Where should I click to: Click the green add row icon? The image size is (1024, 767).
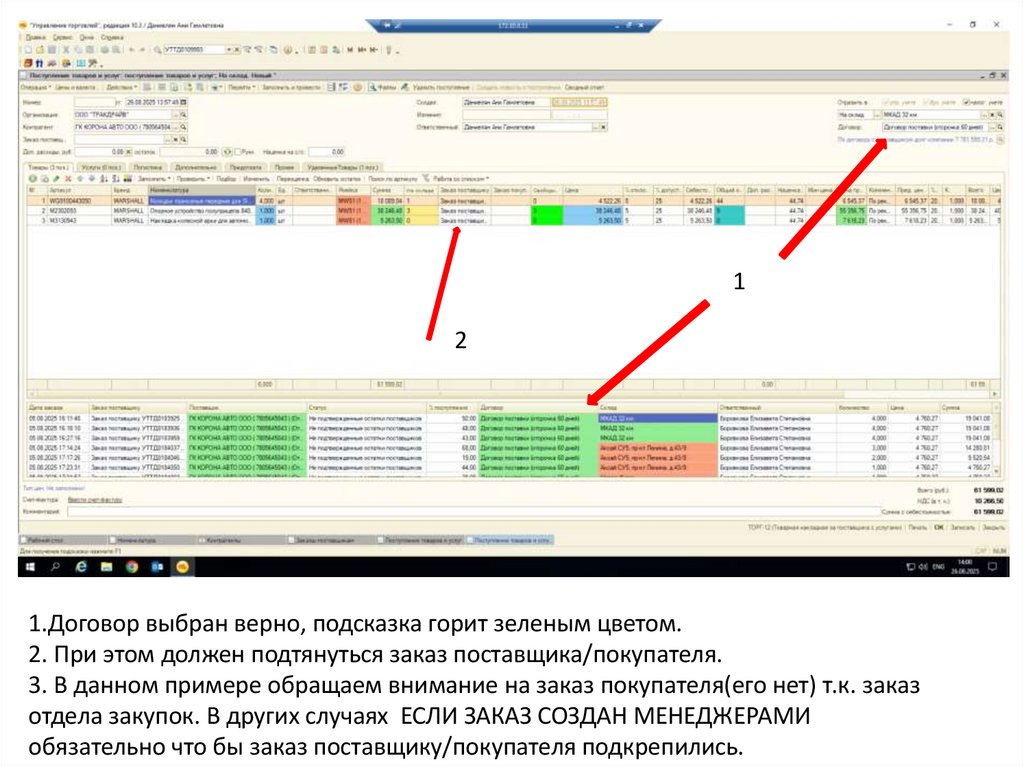(32, 178)
